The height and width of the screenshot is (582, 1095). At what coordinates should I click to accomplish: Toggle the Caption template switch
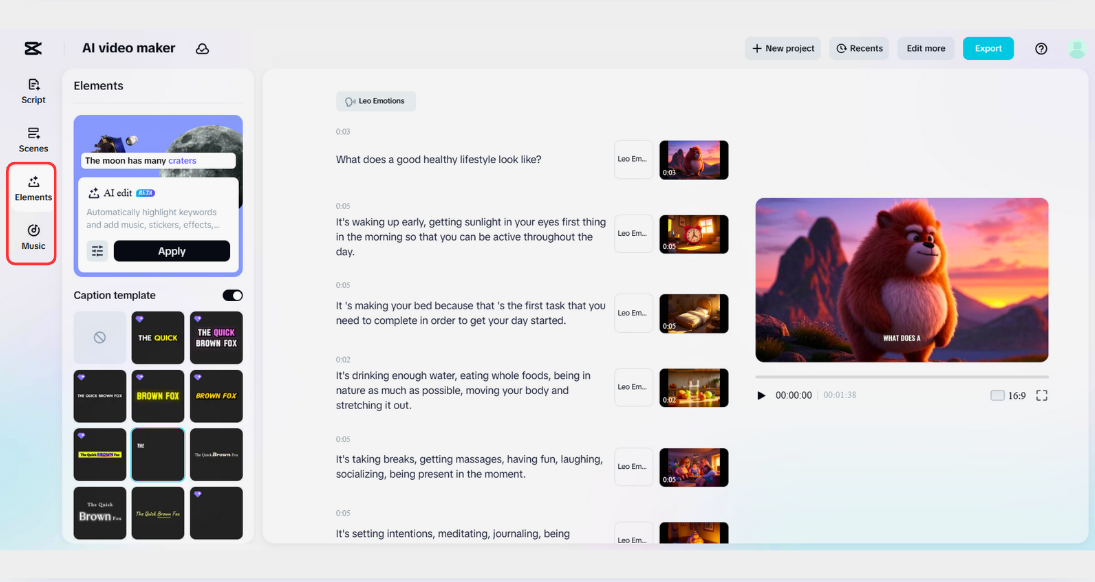tap(233, 295)
